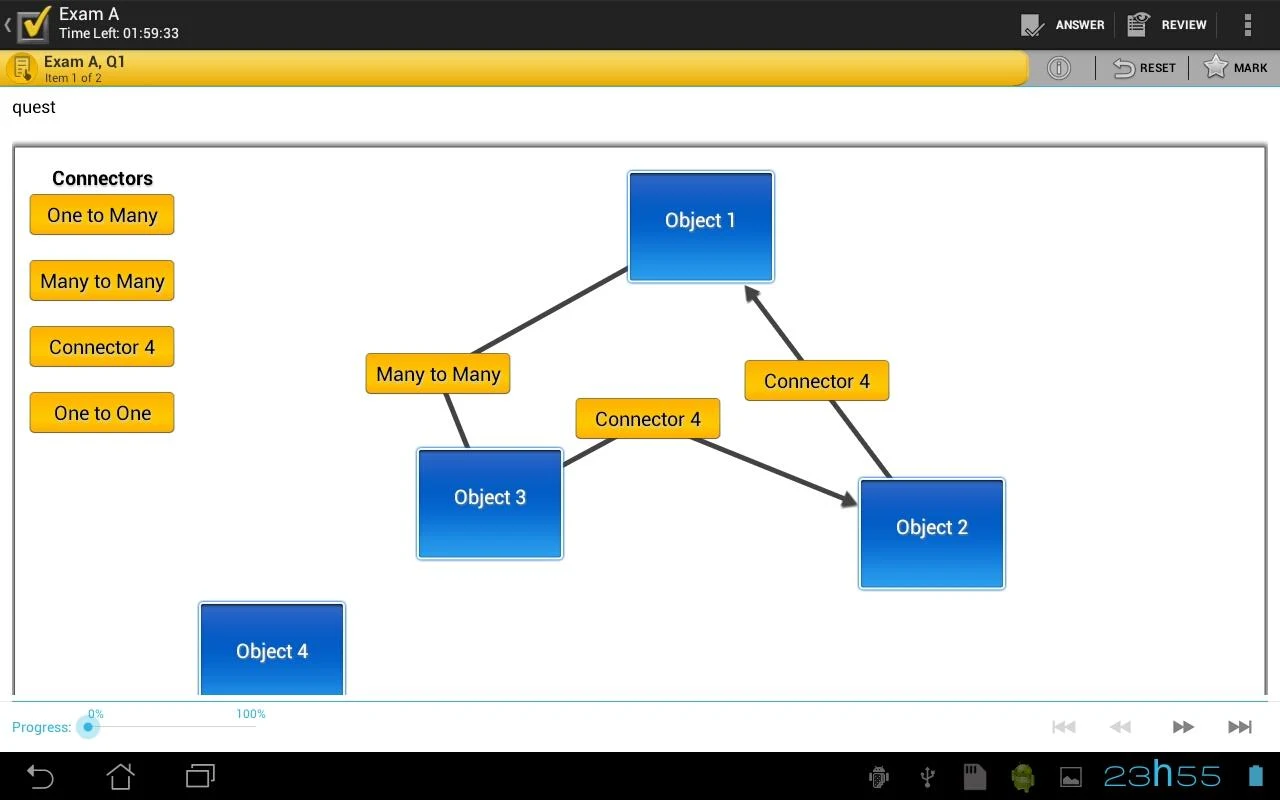Tap the battery status icon
Screen dimensions: 1280x800
(x=1256, y=775)
